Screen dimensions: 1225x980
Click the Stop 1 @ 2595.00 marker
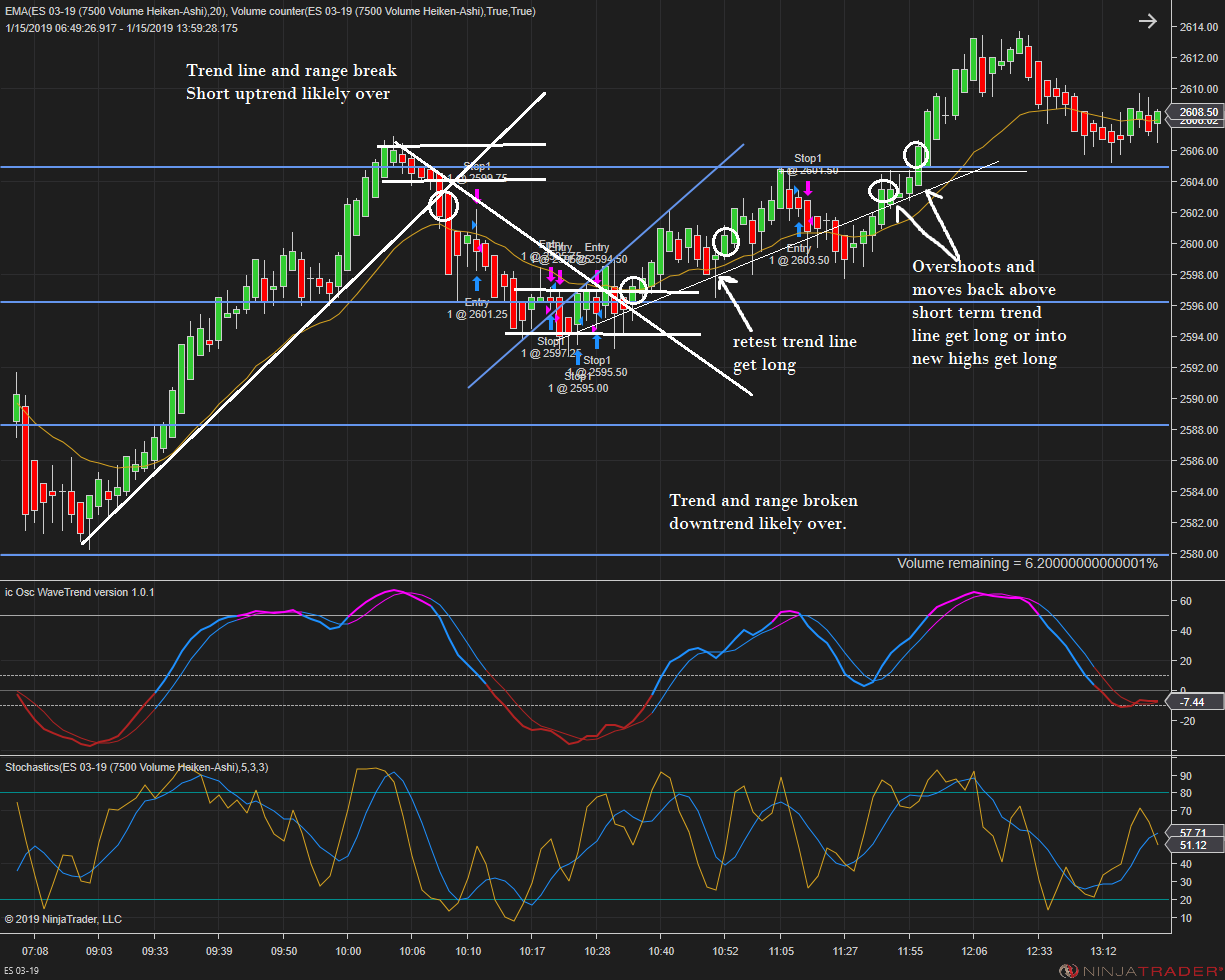(577, 383)
